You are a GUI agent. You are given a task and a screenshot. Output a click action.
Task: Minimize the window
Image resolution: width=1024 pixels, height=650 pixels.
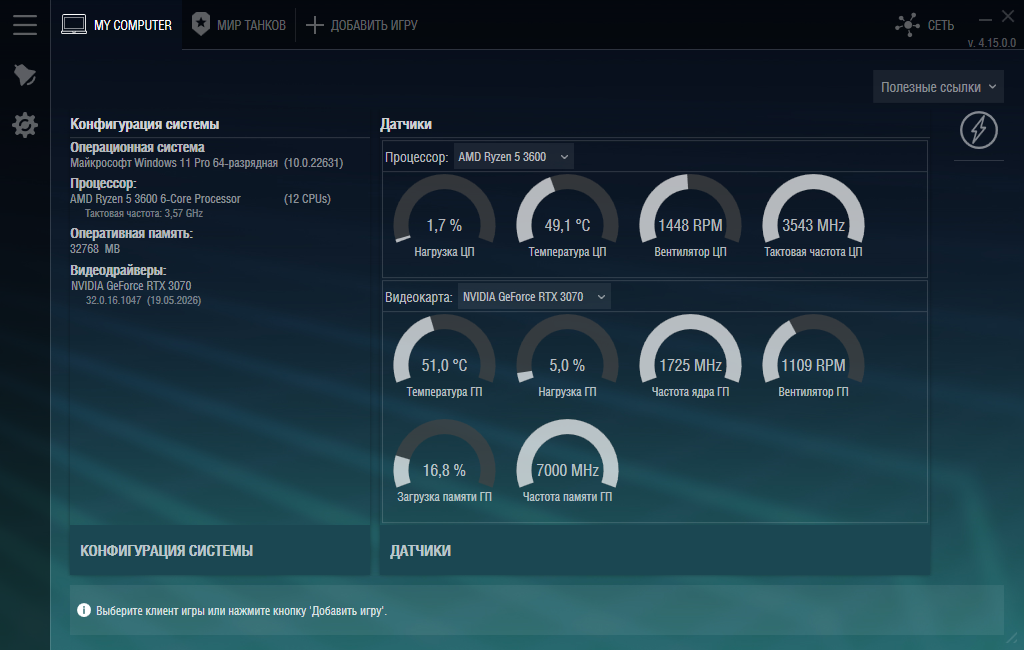(x=985, y=20)
